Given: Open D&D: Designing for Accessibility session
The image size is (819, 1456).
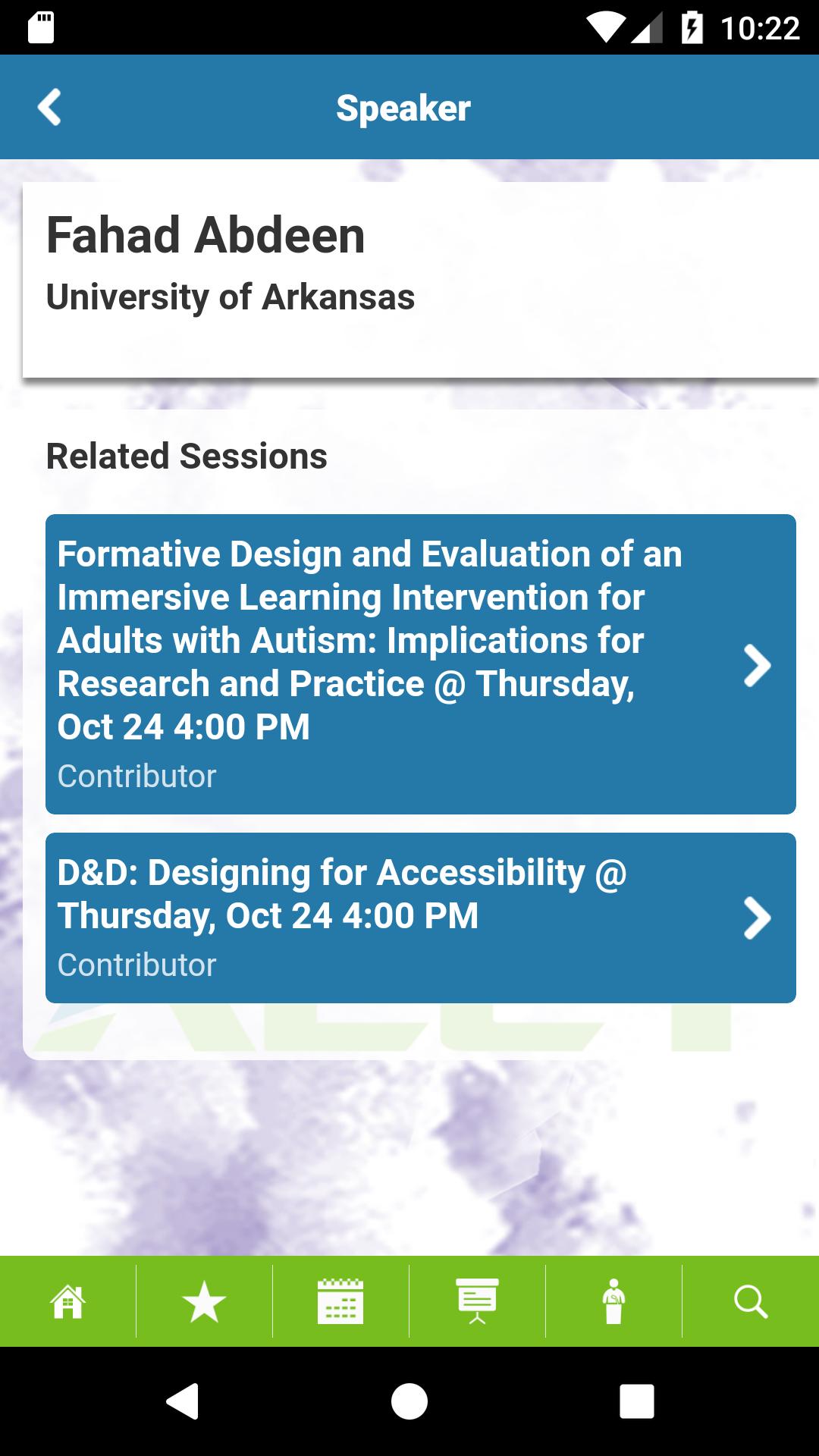Looking at the screenshot, I should (x=343, y=893).
